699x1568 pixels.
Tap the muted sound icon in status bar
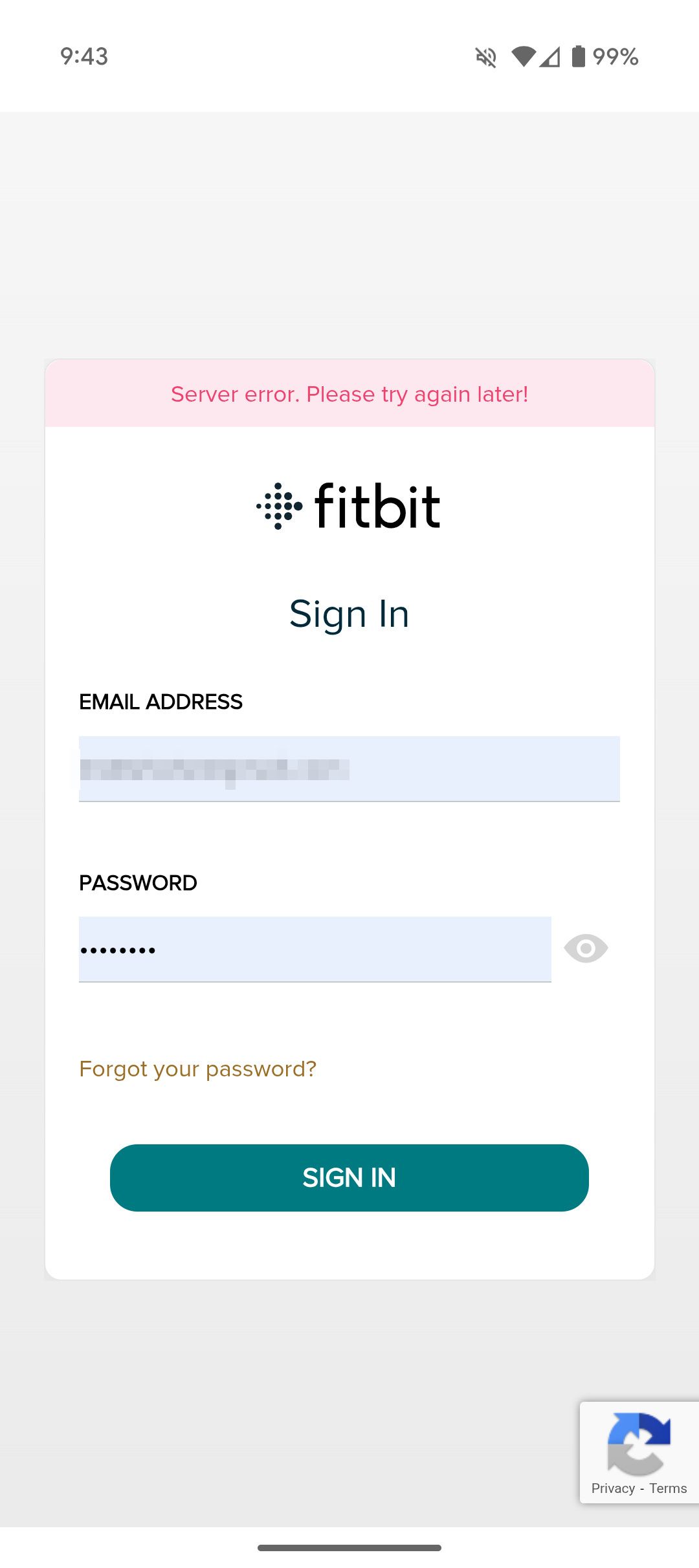click(485, 57)
